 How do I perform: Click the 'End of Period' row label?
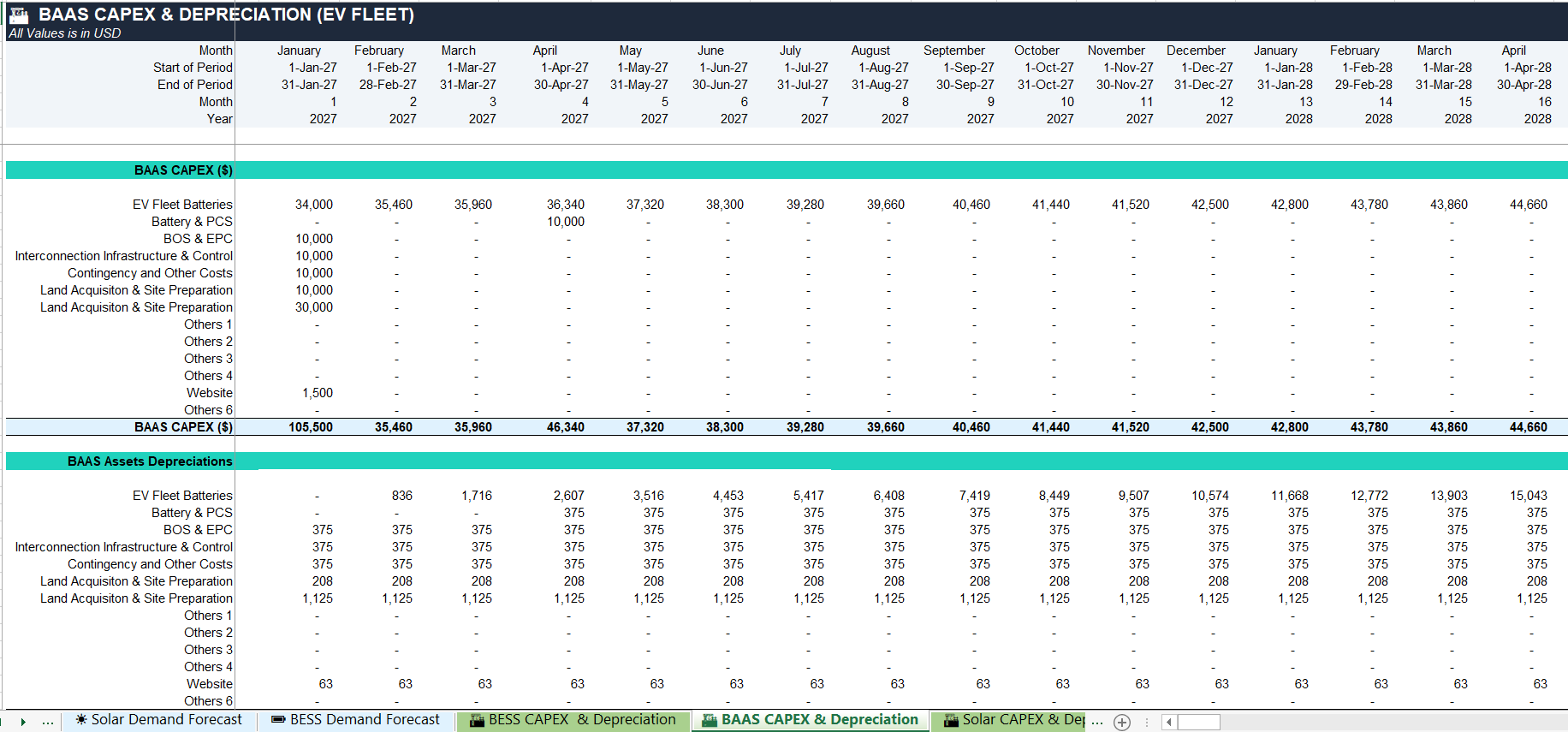(x=194, y=85)
